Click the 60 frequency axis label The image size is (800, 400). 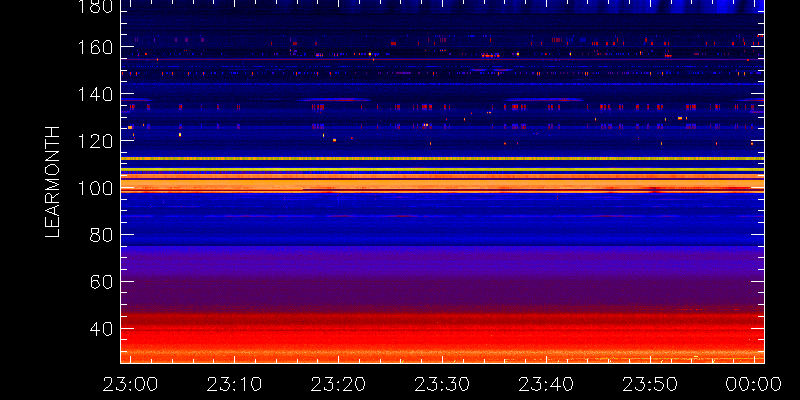point(101,282)
